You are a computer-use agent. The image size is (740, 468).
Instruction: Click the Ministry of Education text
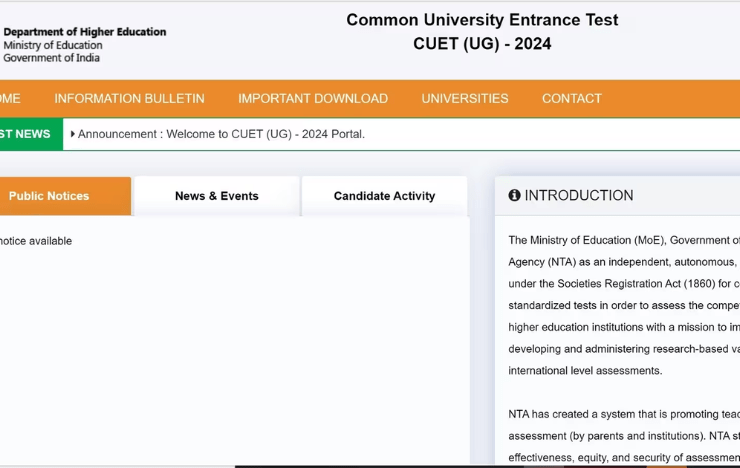point(53,45)
